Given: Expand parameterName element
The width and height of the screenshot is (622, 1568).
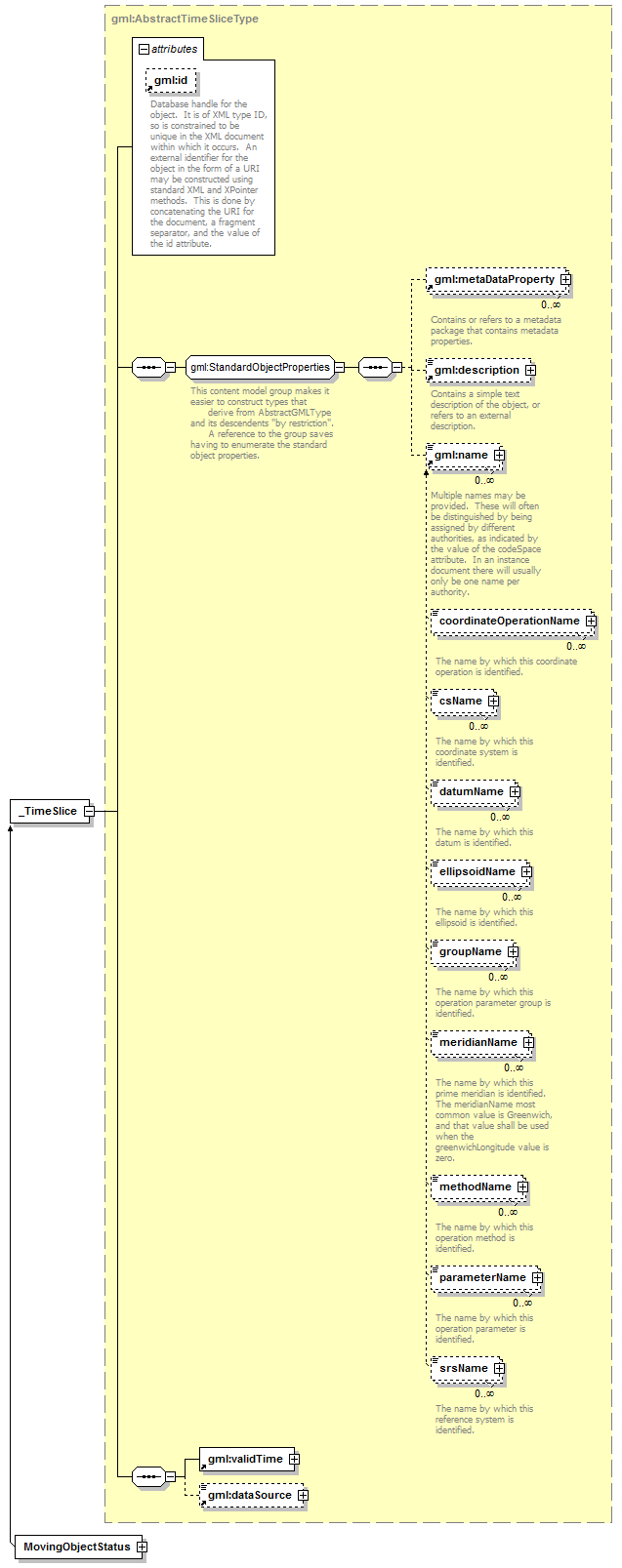Looking at the screenshot, I should pyautogui.click(x=537, y=1278).
